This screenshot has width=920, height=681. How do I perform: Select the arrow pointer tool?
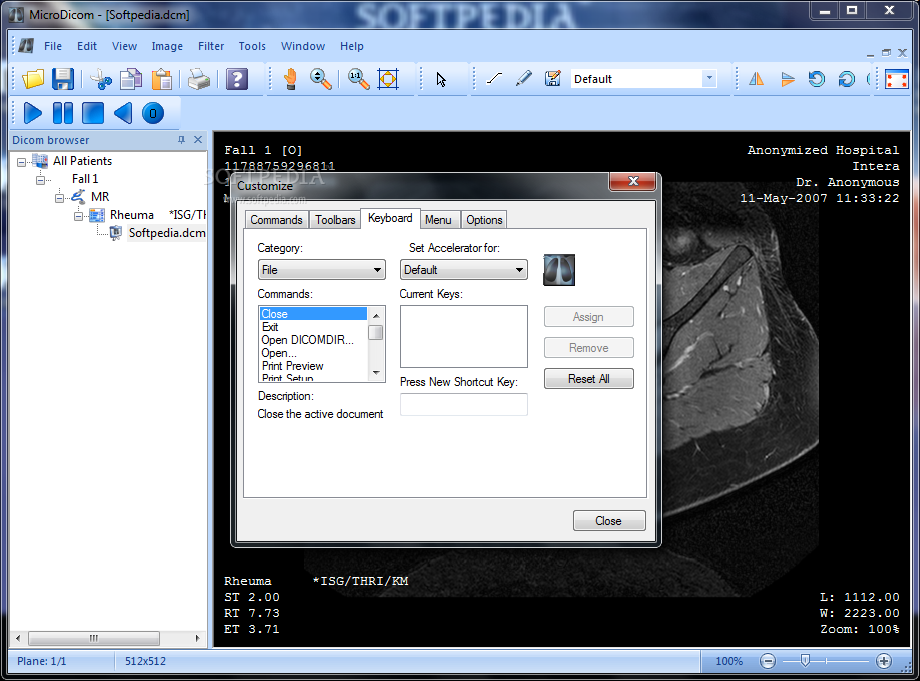[441, 79]
